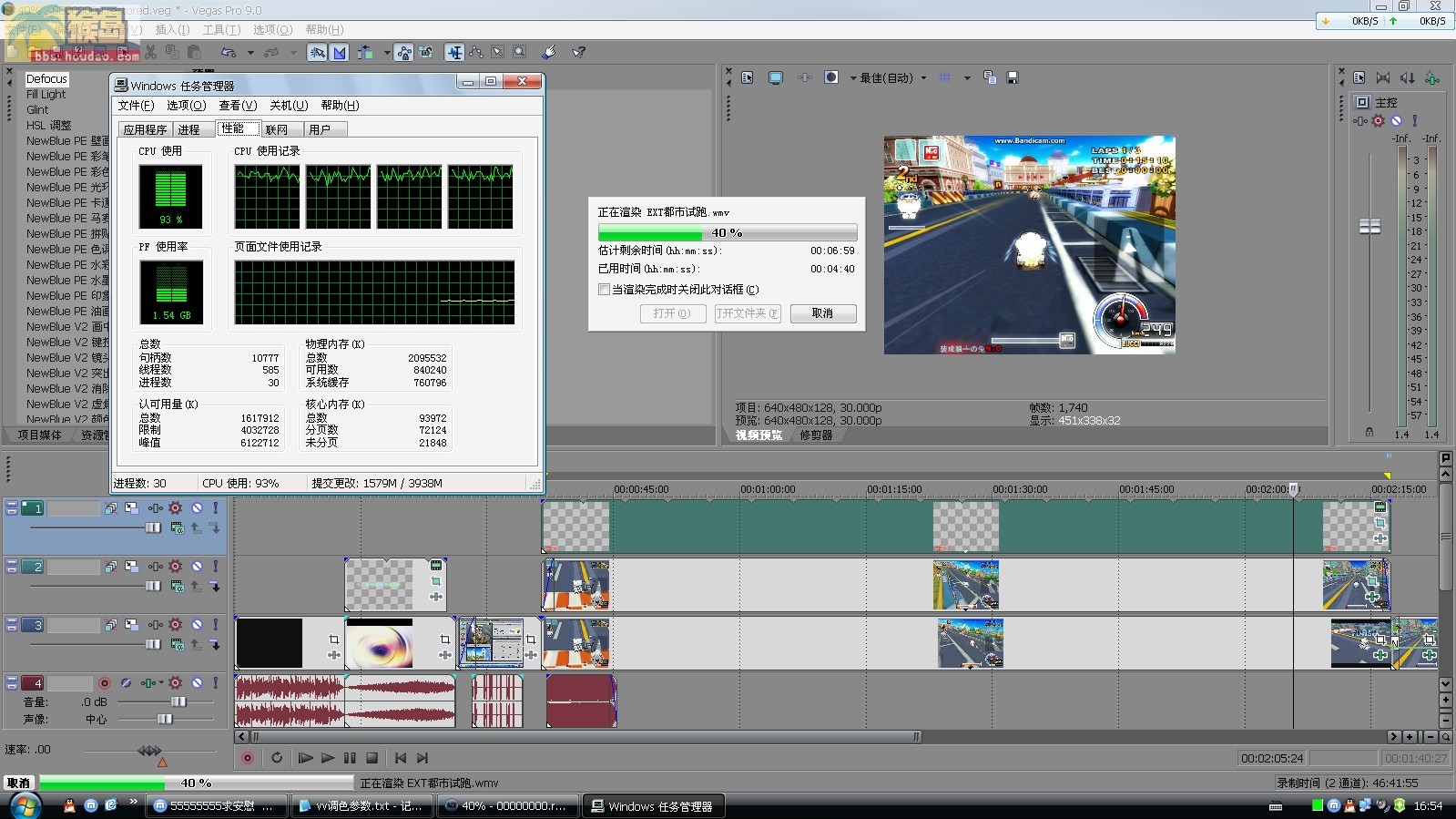The image size is (1456, 819).
Task: Make track 2 a compositing child
Action: coord(215,587)
